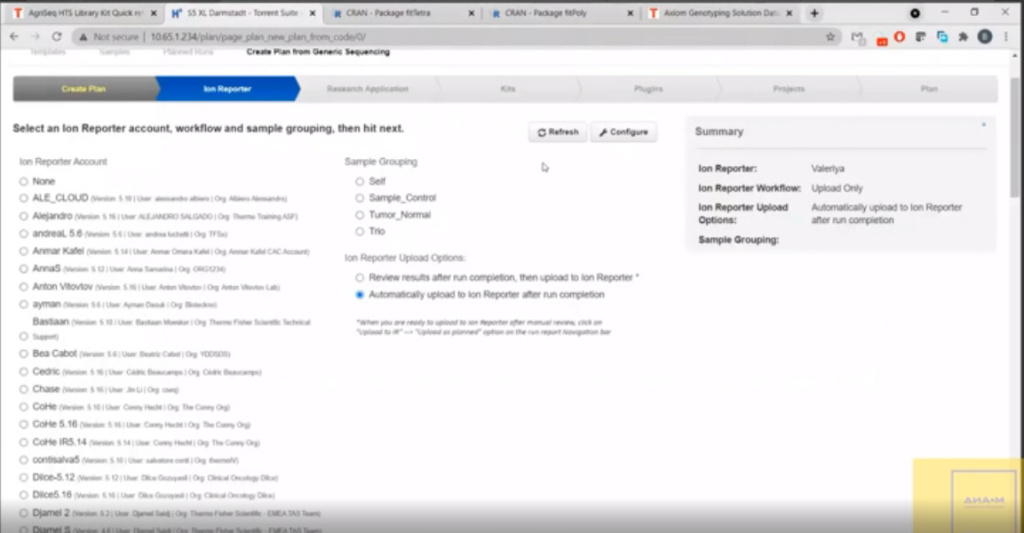Select the Trio sample grouping option

click(360, 232)
